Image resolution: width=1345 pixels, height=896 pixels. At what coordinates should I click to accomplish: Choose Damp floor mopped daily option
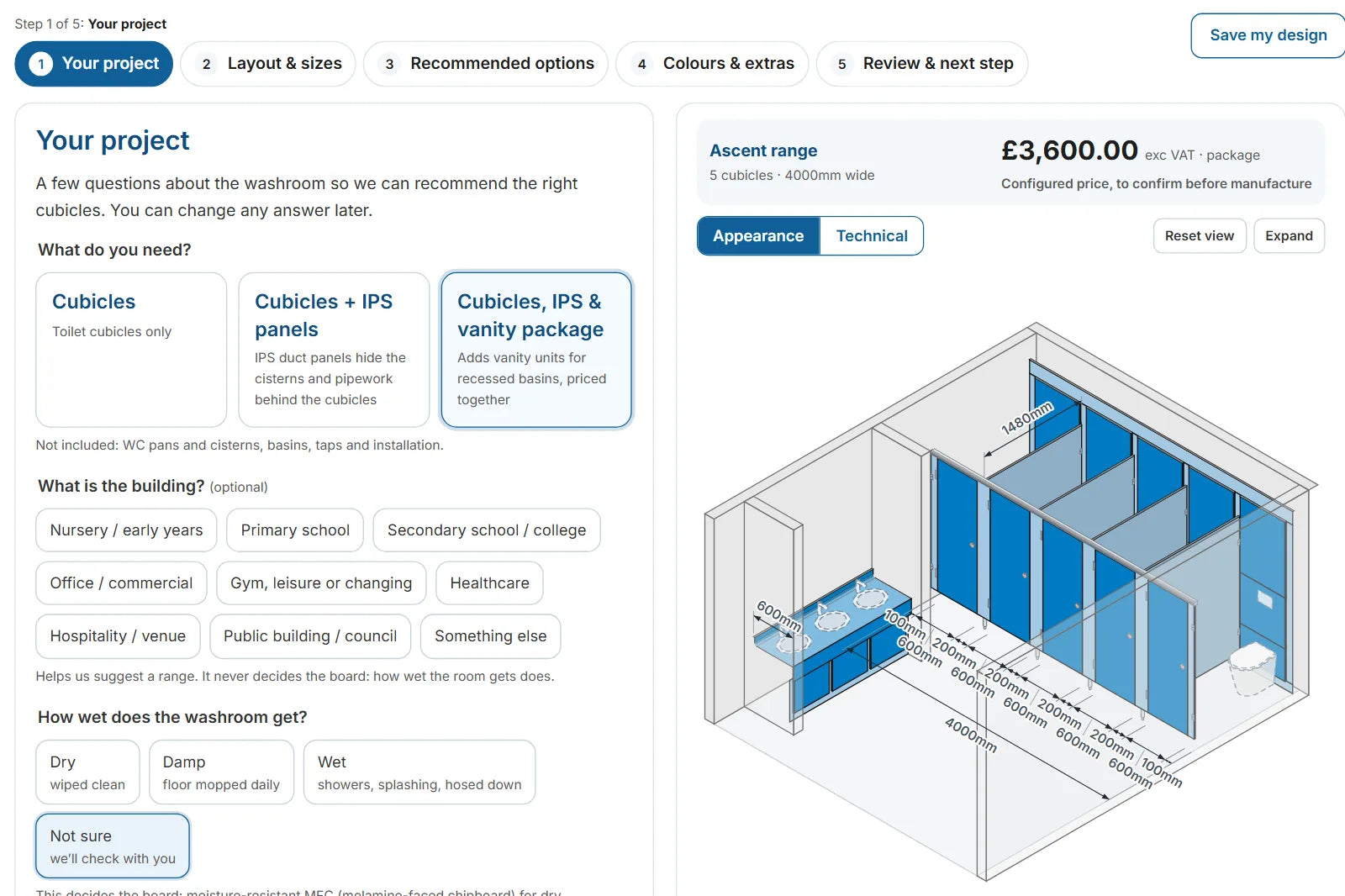click(x=221, y=772)
